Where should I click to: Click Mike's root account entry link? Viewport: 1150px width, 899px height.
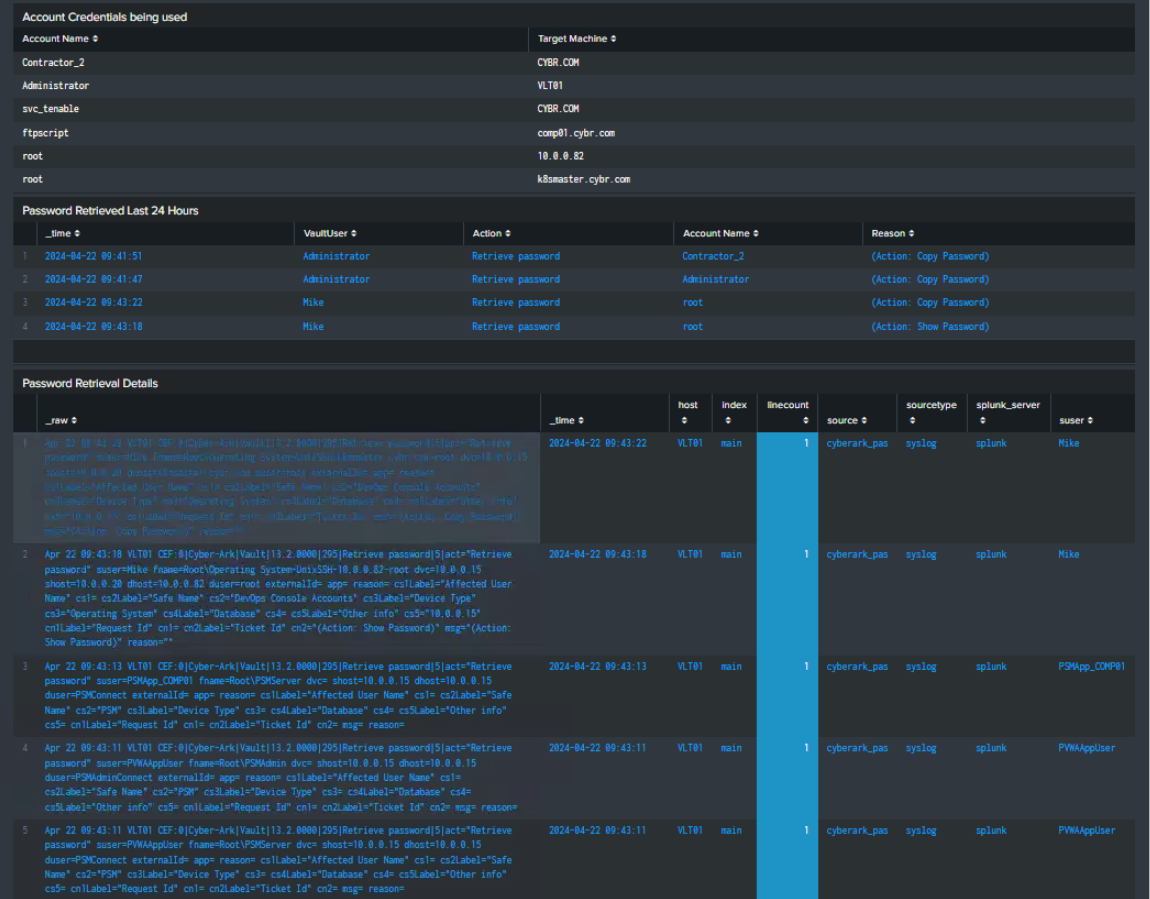693,302
